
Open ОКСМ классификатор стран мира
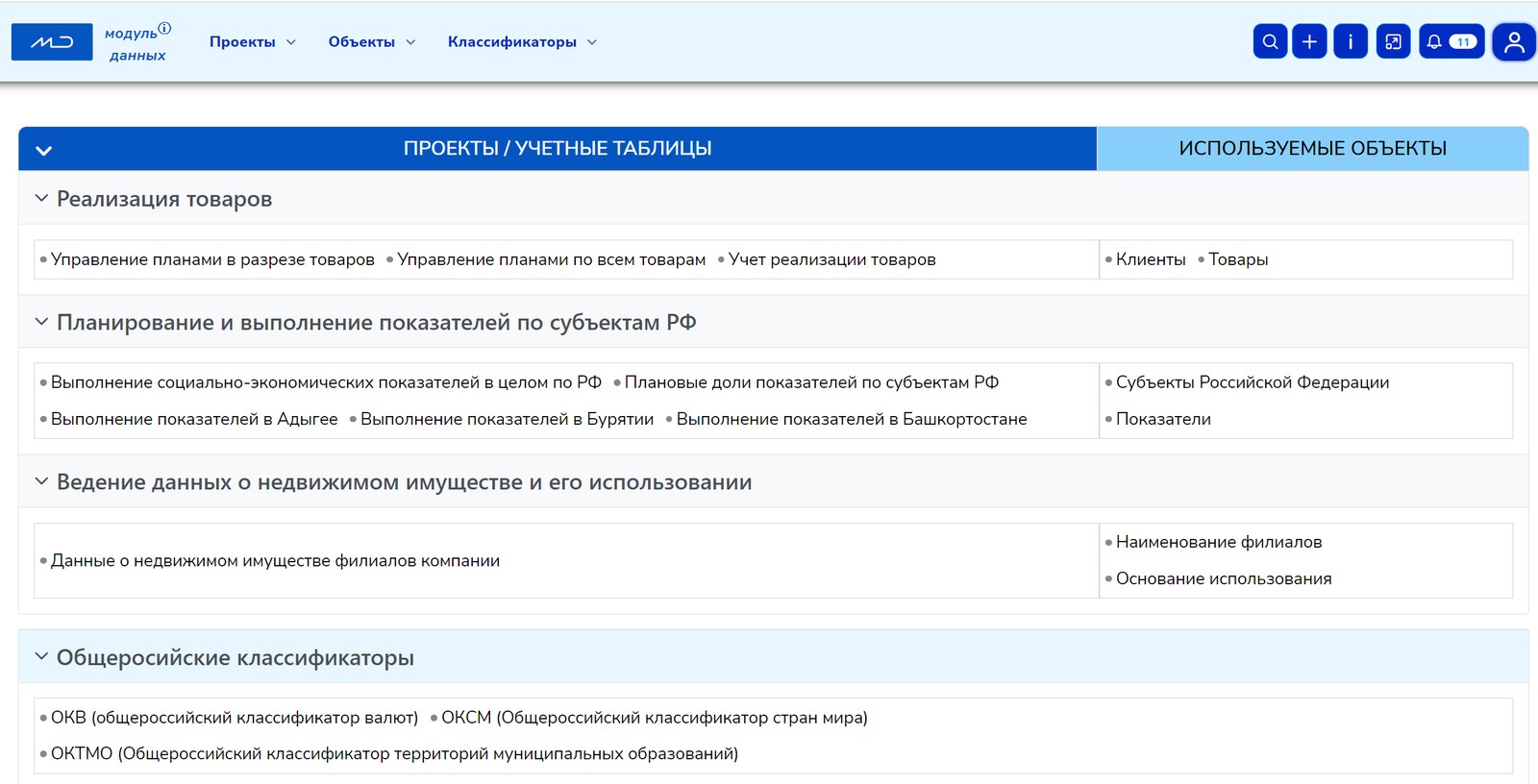(655, 718)
